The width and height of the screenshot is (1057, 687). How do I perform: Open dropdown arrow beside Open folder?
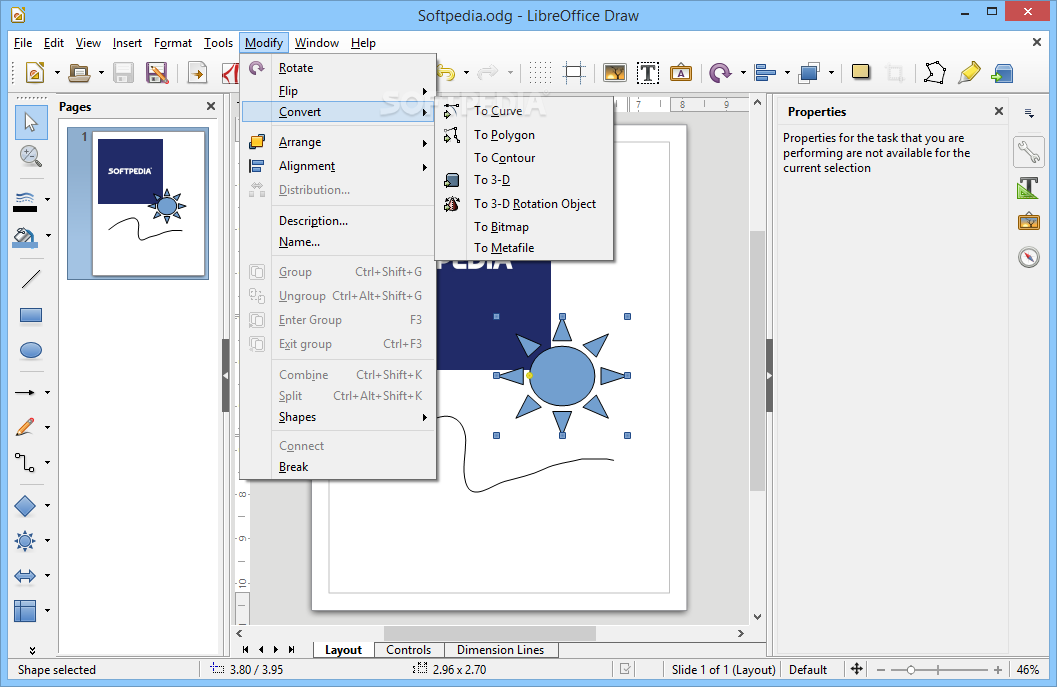tap(101, 73)
